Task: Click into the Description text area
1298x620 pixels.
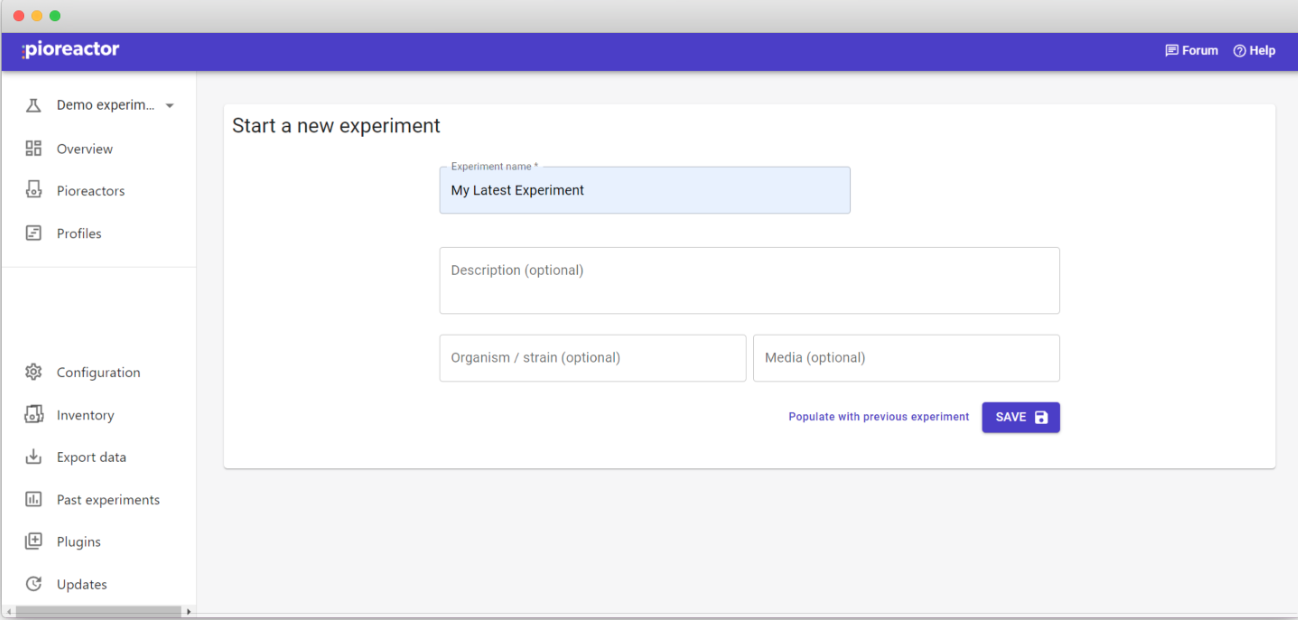Action: pos(748,280)
